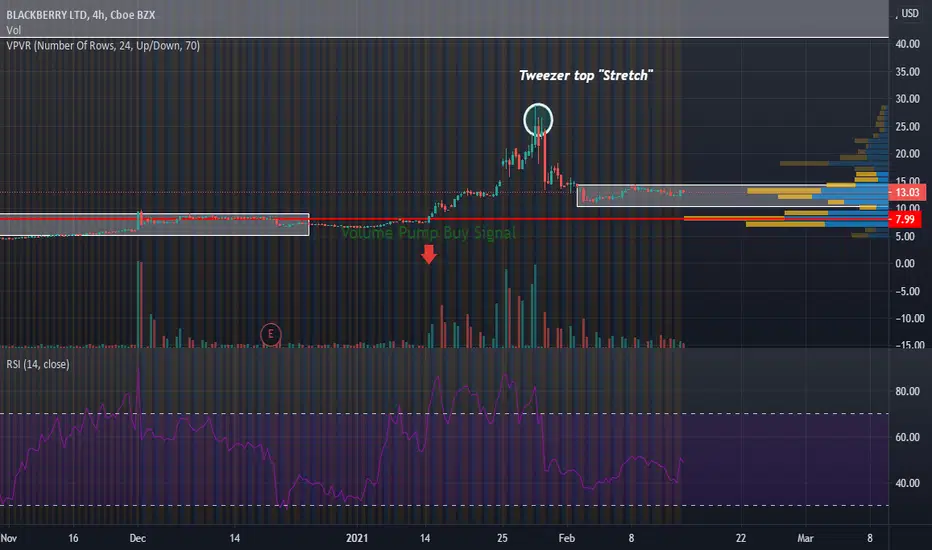Click the earnings 'E' marker icon
The image size is (932, 550).
pyautogui.click(x=270, y=334)
